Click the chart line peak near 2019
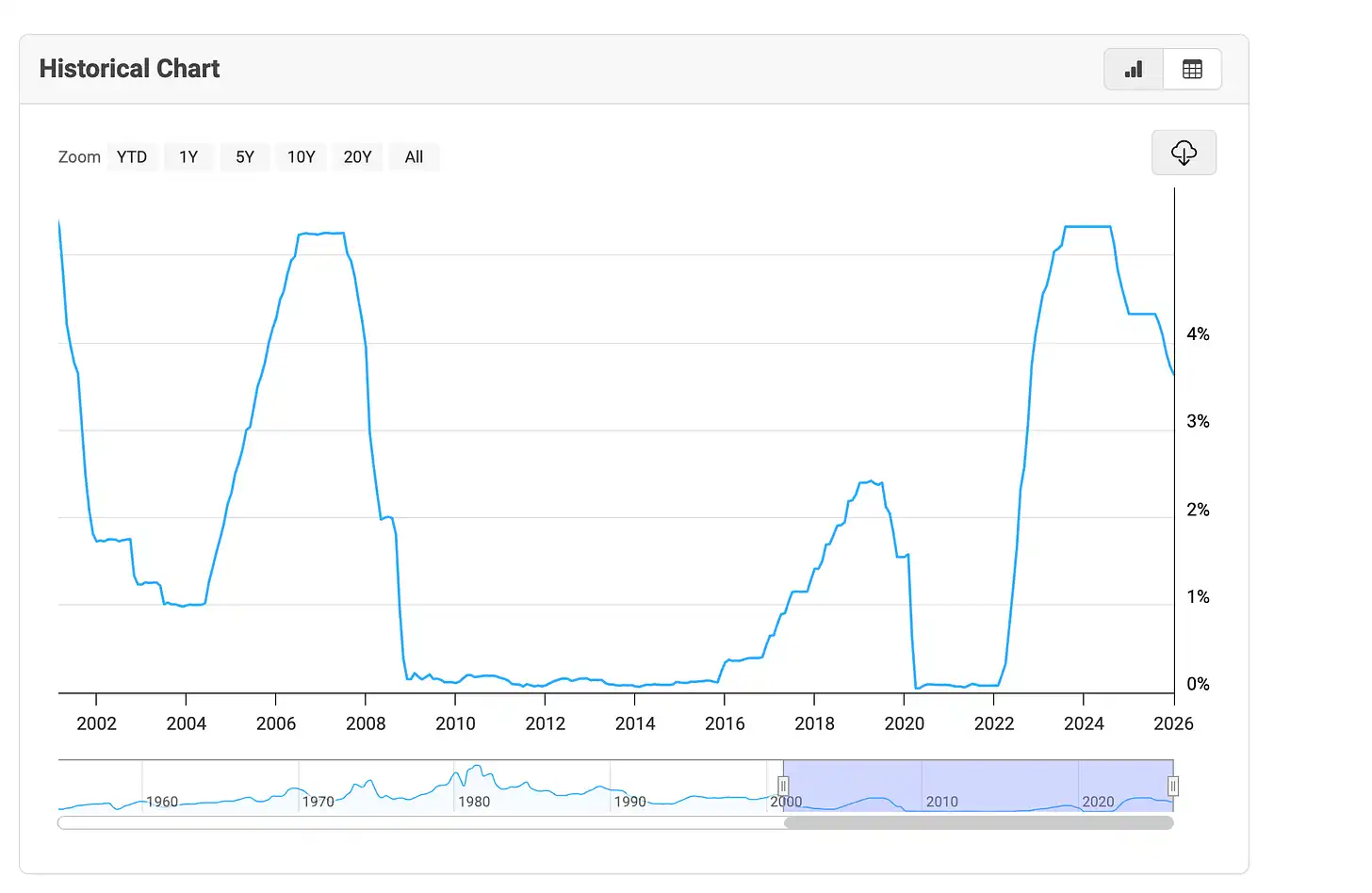Viewport: 1372px width, 893px height. [871, 481]
